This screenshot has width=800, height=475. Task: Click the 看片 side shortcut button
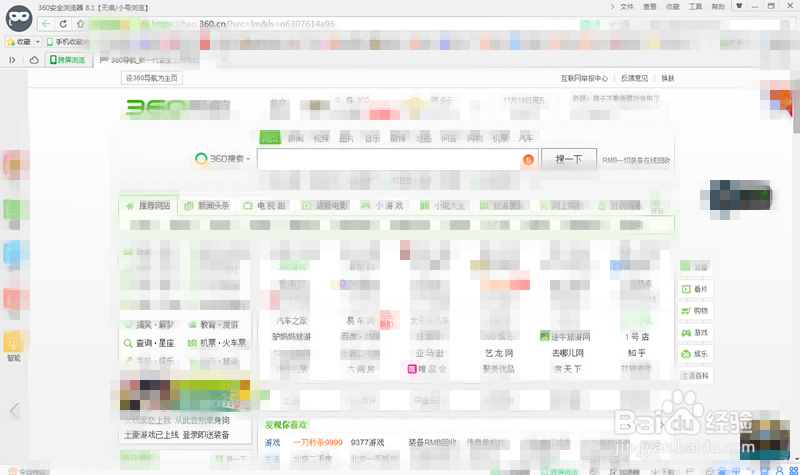(695, 289)
